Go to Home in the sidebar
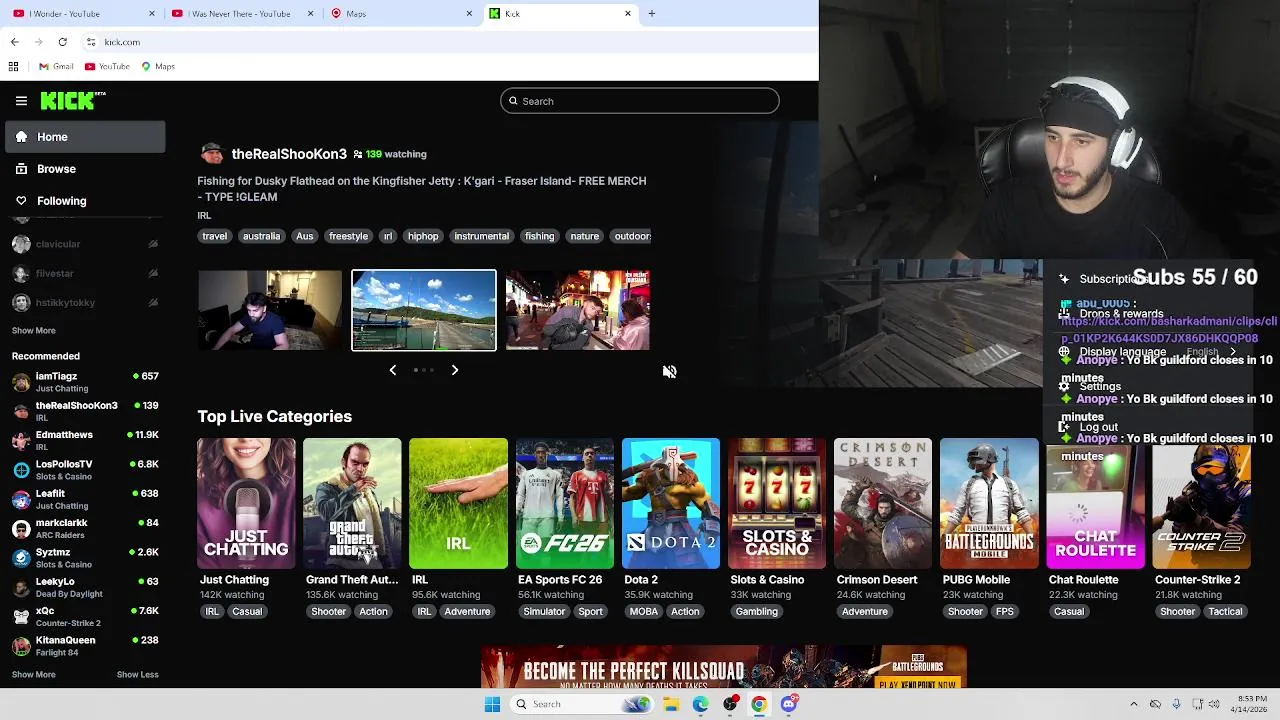1280x720 pixels. [x=85, y=137]
